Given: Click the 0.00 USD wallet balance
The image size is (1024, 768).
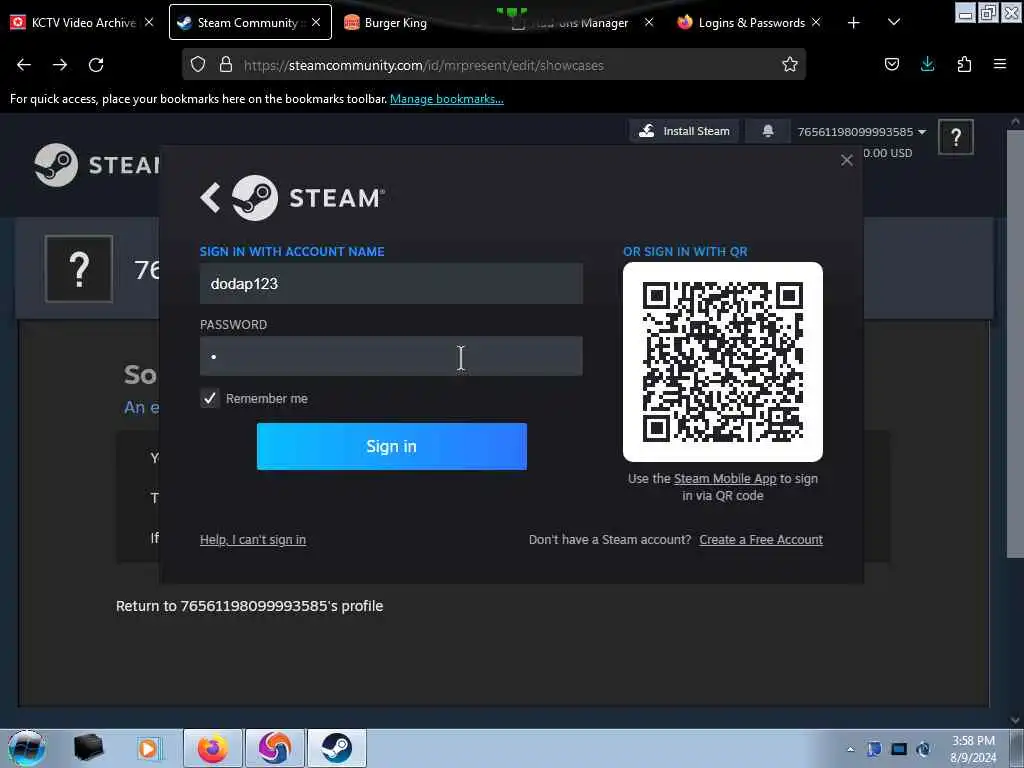Looking at the screenshot, I should tap(888, 153).
